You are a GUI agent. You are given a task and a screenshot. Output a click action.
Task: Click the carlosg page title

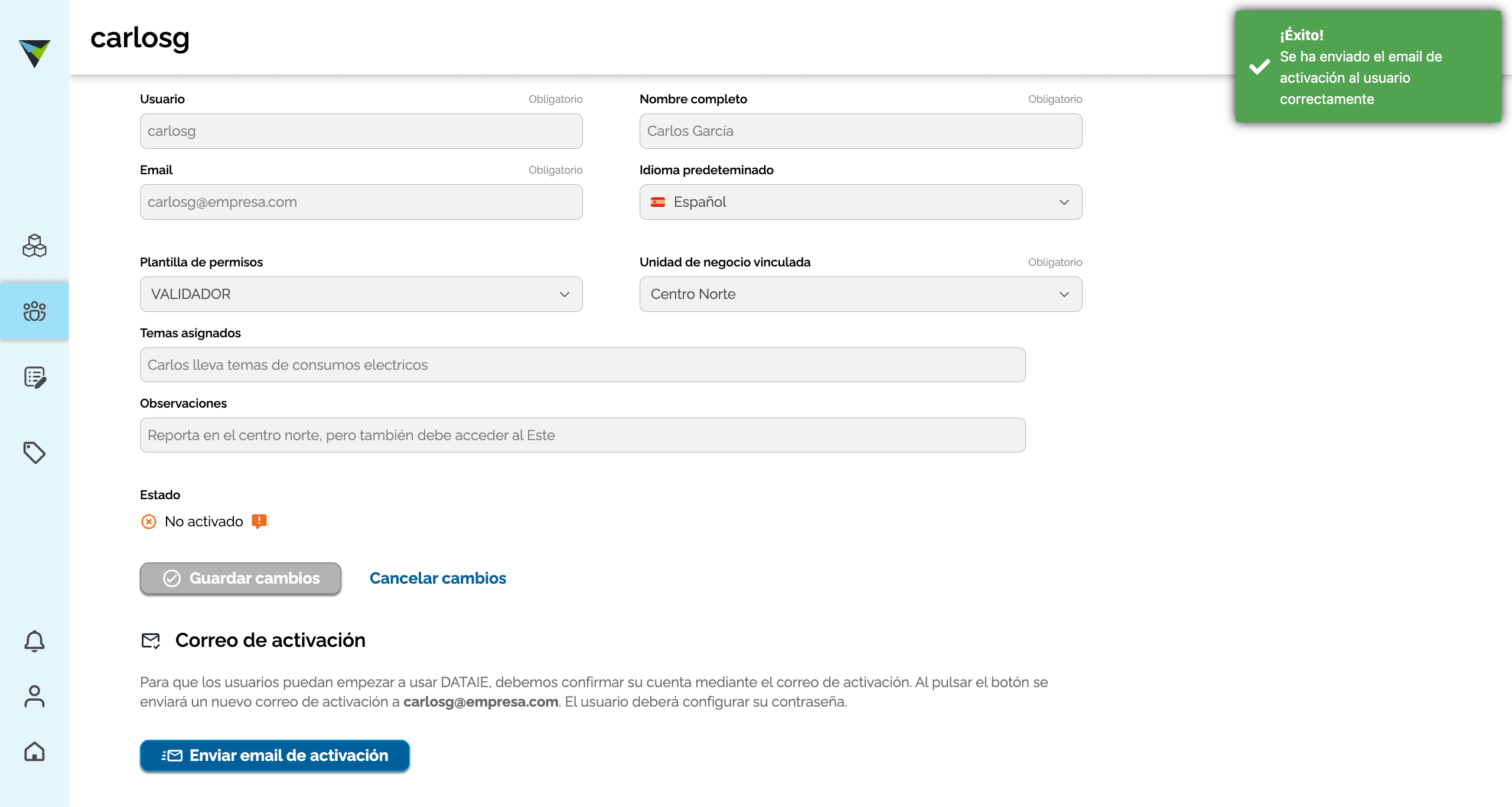tap(140, 38)
